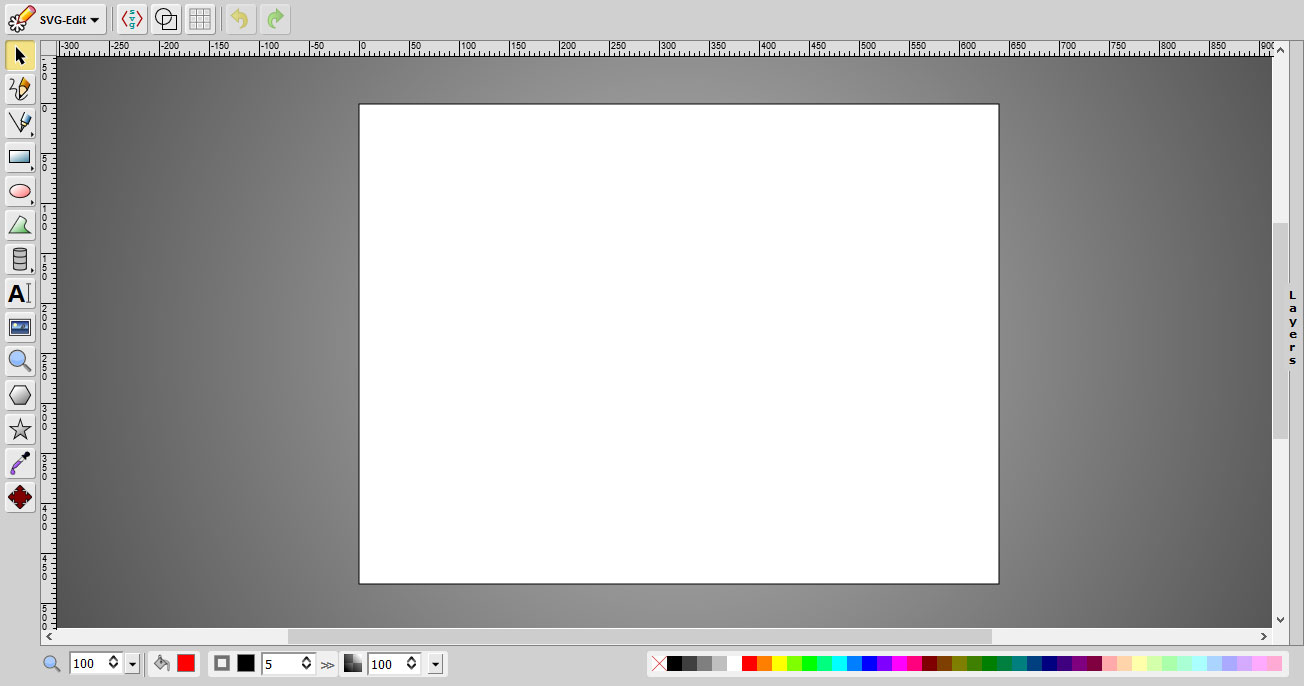Select the Eyedropper tool
The width and height of the screenshot is (1304, 686).
click(x=20, y=463)
